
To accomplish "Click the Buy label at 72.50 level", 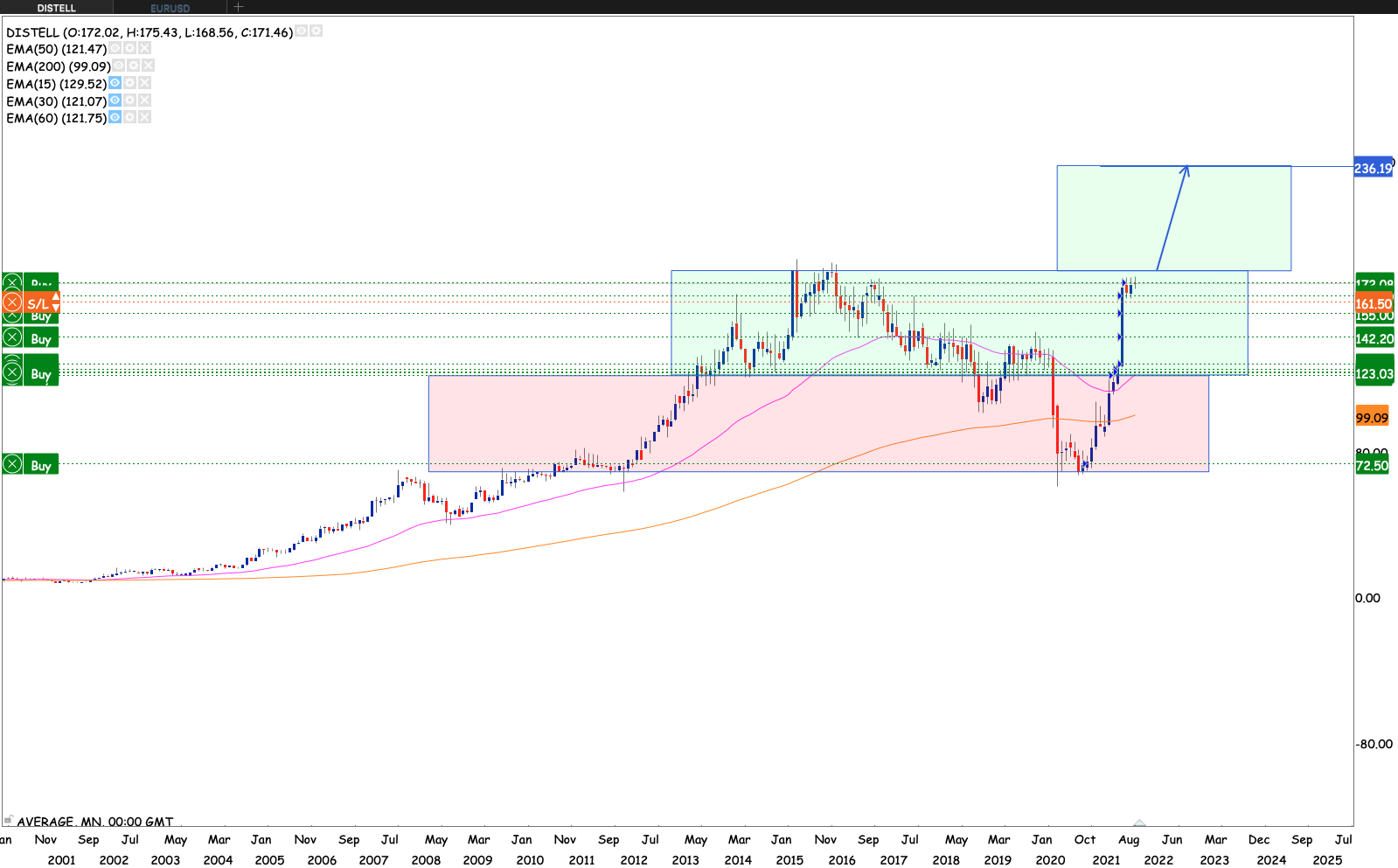I will [x=41, y=465].
